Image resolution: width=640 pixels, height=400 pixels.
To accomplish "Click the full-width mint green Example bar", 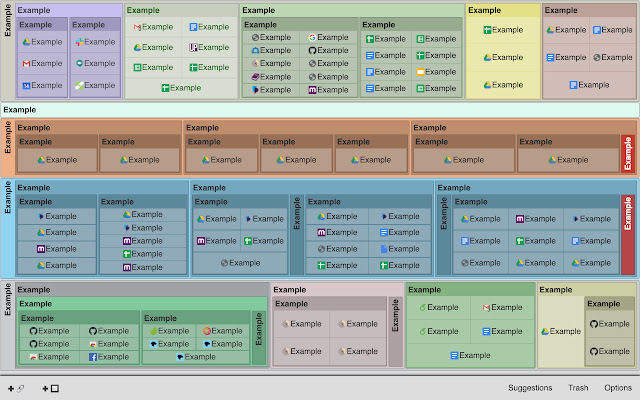I will pos(320,110).
